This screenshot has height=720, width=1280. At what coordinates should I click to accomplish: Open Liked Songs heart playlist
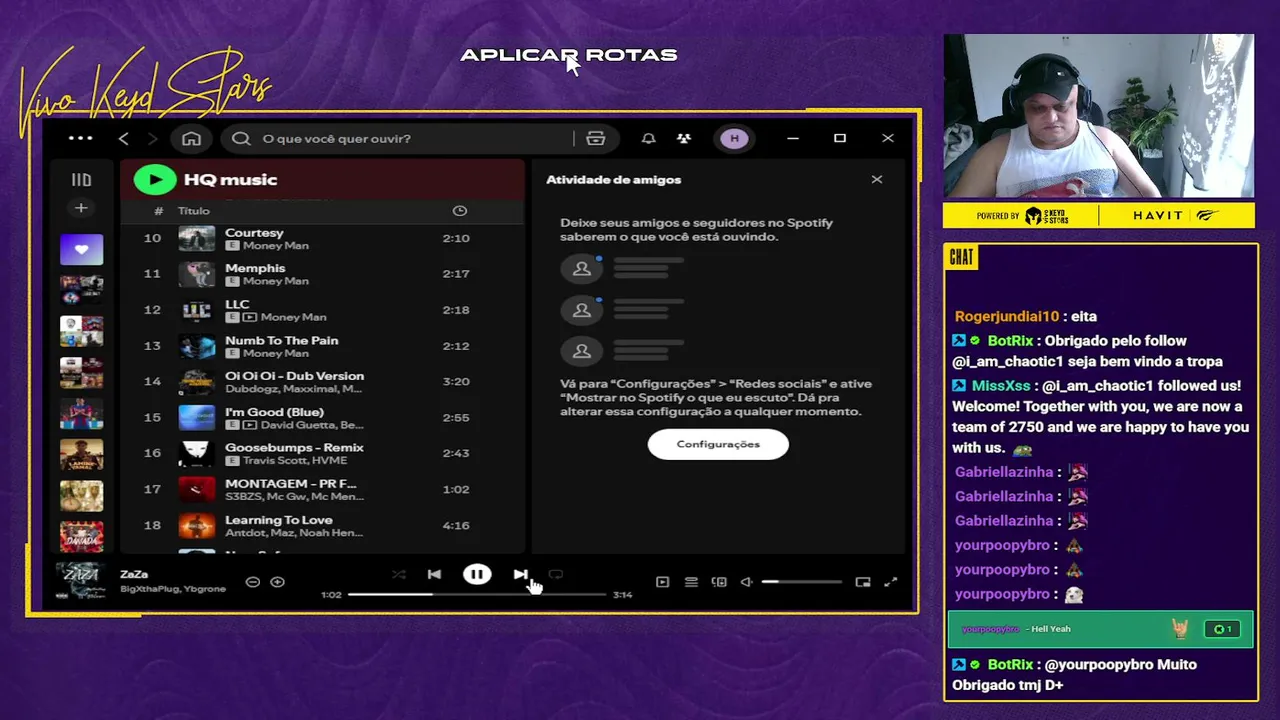tap(81, 249)
